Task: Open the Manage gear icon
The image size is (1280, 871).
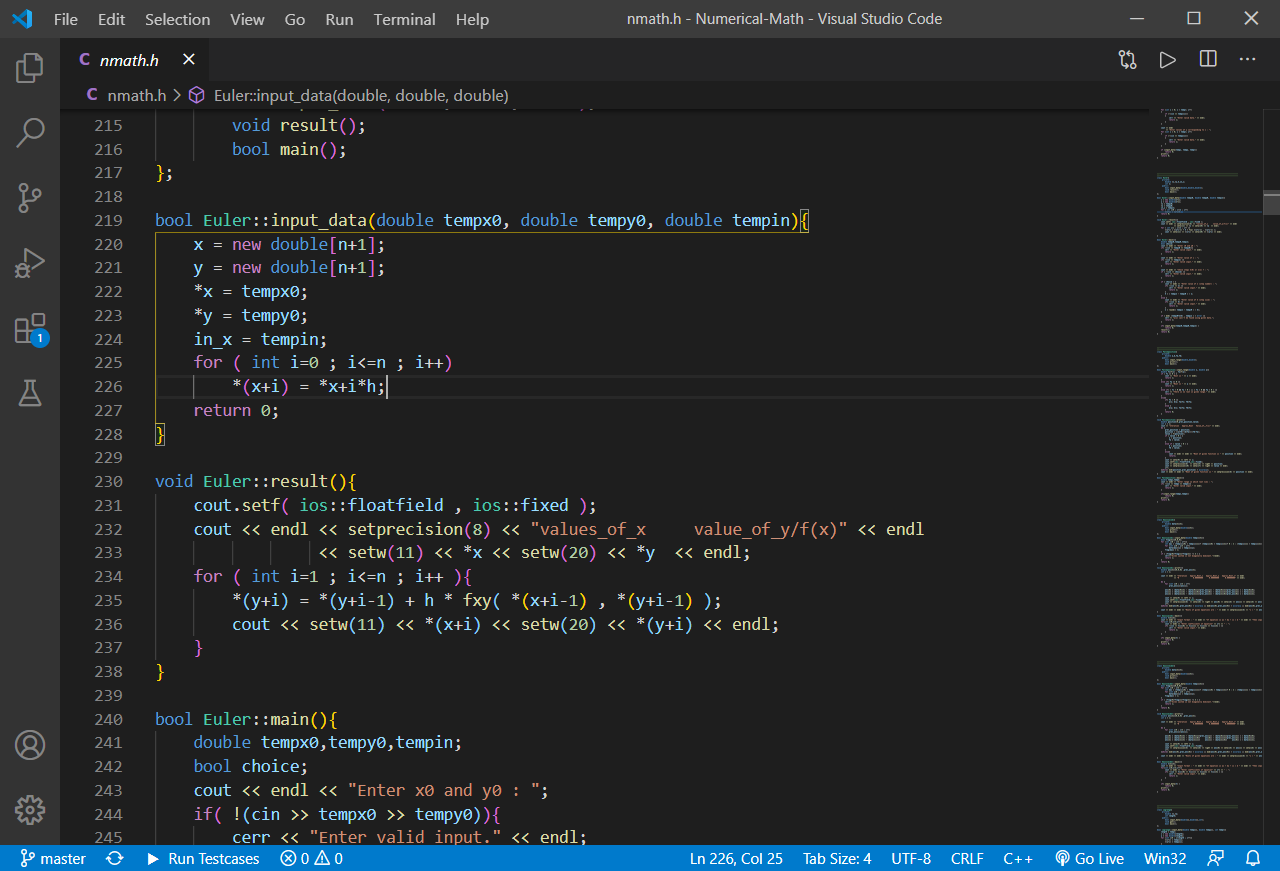Action: point(30,809)
